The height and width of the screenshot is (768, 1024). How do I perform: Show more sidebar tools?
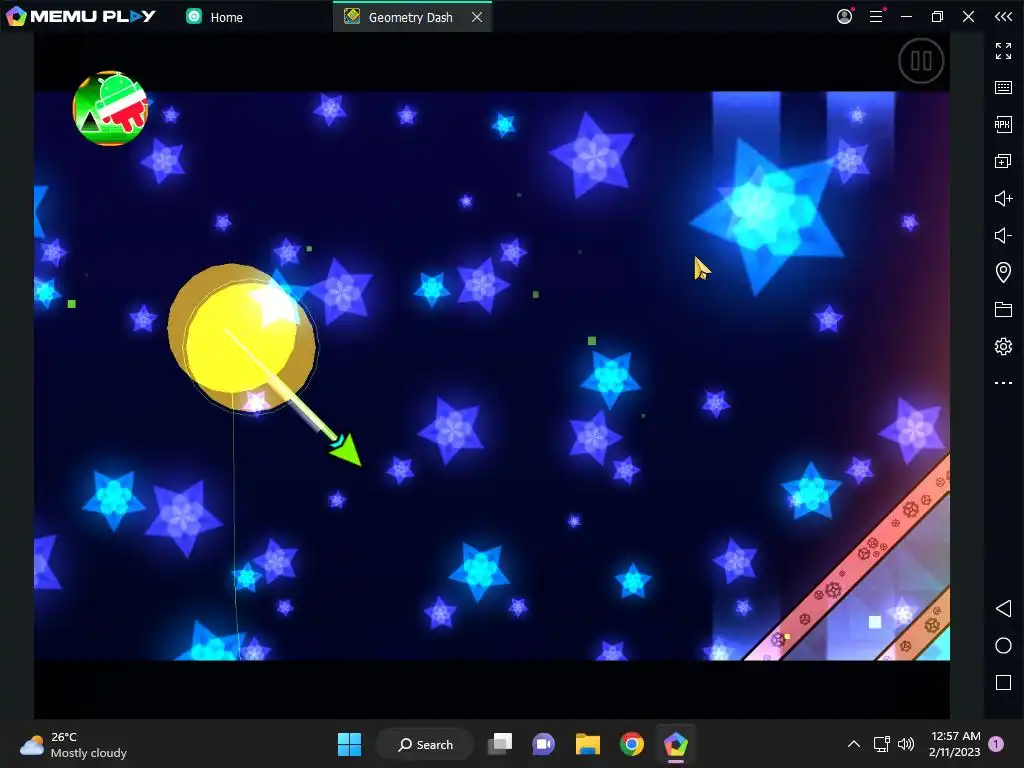[1003, 383]
